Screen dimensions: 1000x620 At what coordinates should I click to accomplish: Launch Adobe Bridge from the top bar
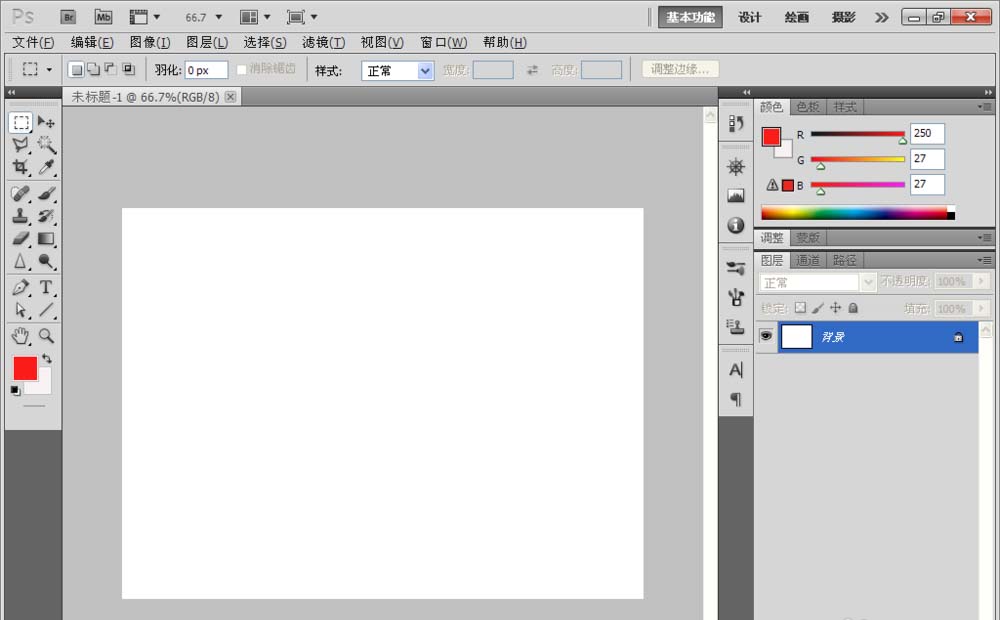[68, 17]
